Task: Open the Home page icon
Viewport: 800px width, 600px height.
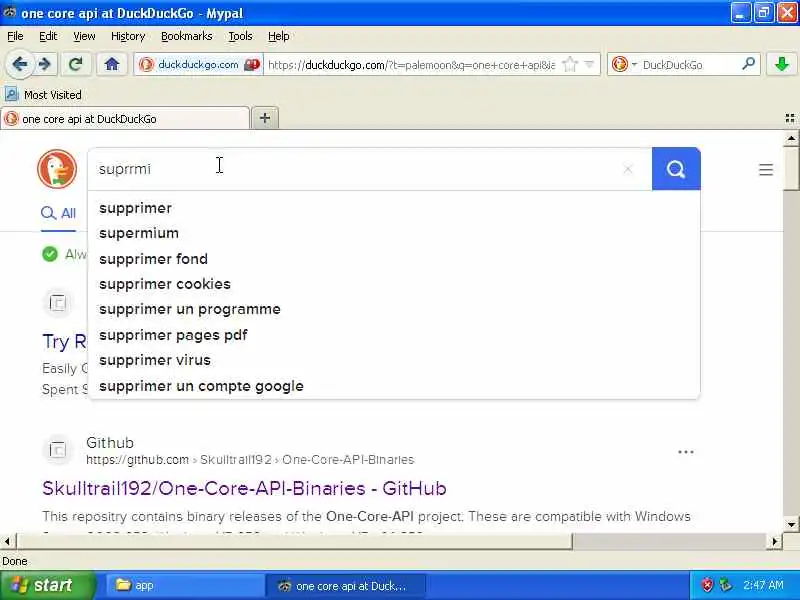Action: (x=112, y=64)
